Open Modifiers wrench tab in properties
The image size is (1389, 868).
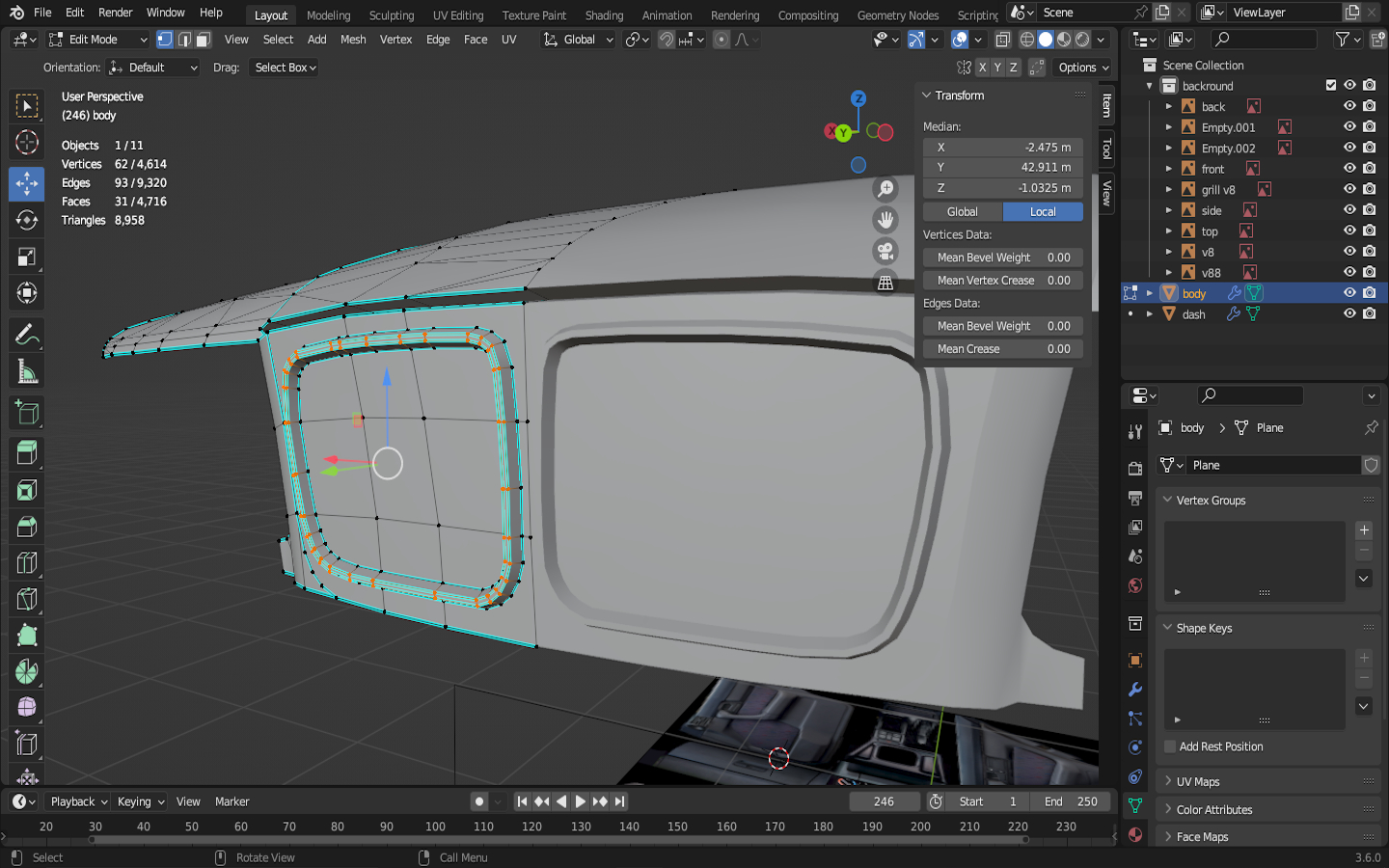pos(1135,690)
